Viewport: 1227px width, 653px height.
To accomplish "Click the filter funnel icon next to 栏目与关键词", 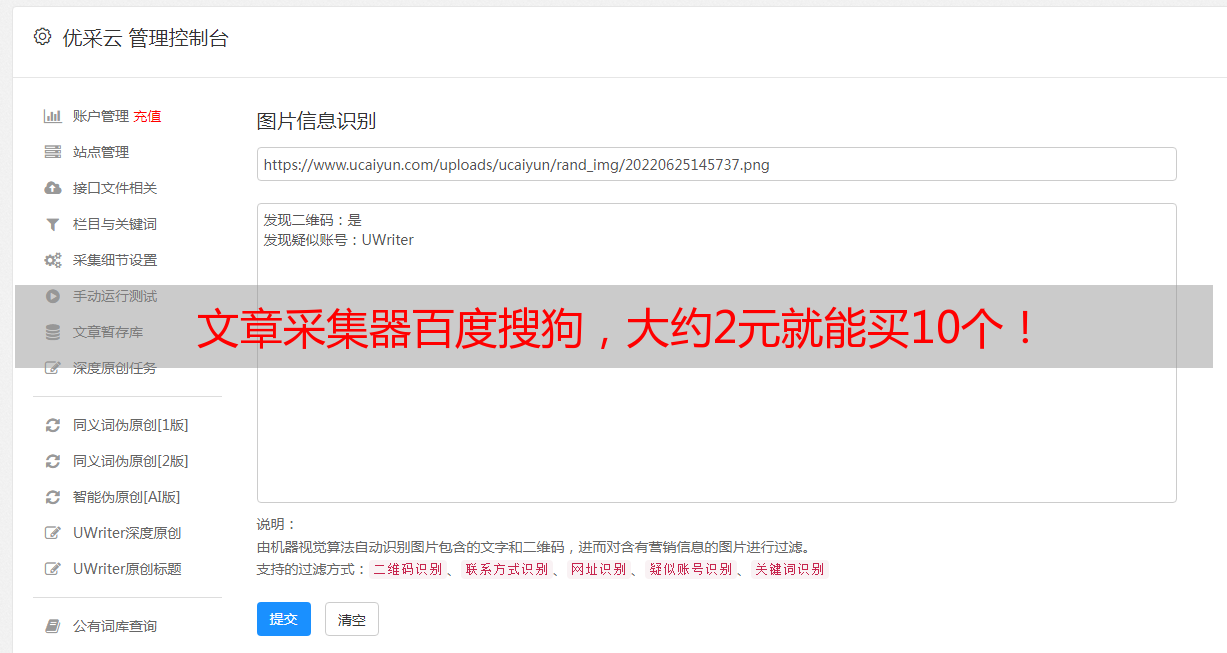I will [53, 224].
